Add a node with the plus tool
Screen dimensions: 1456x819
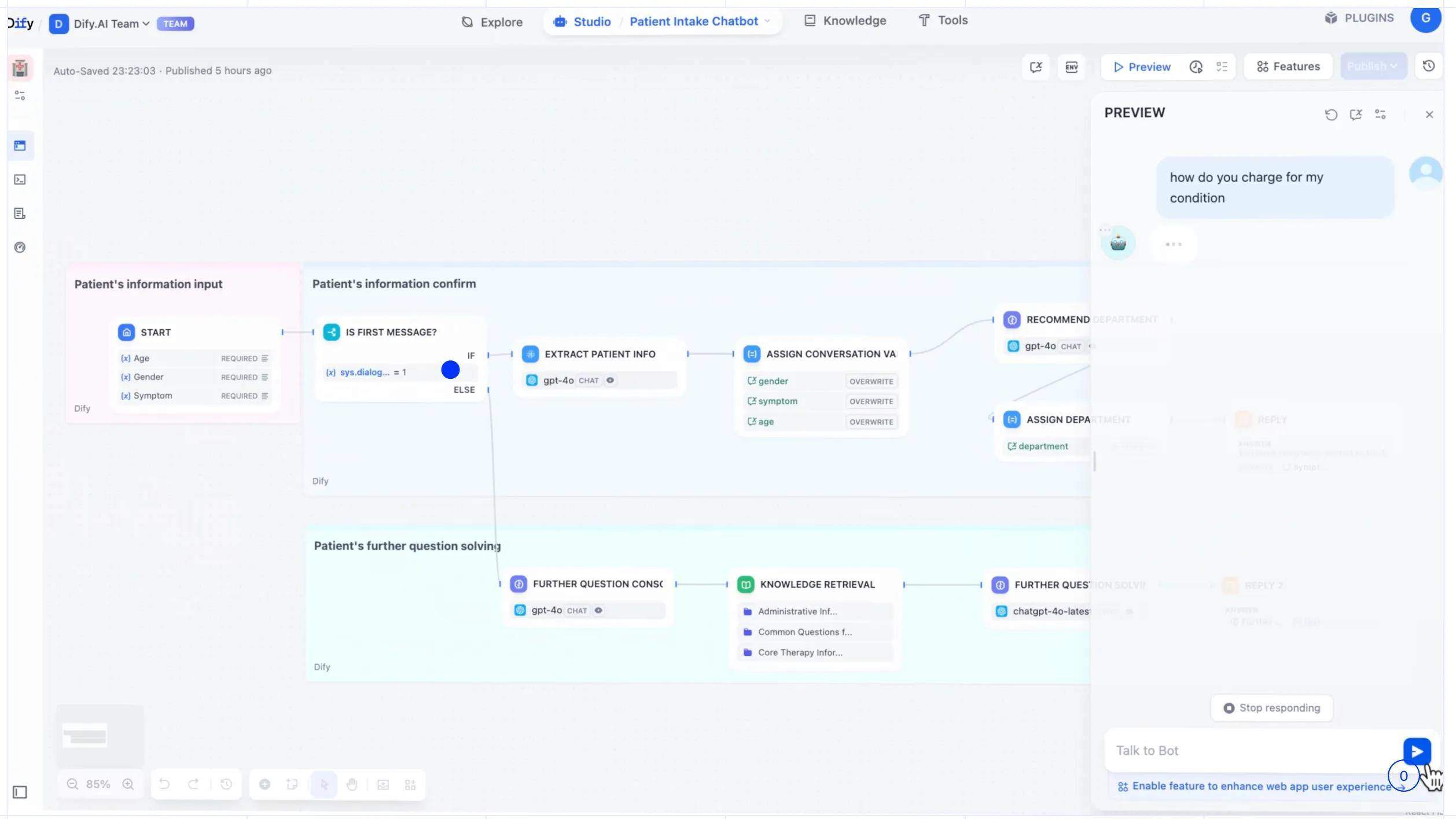[x=264, y=784]
